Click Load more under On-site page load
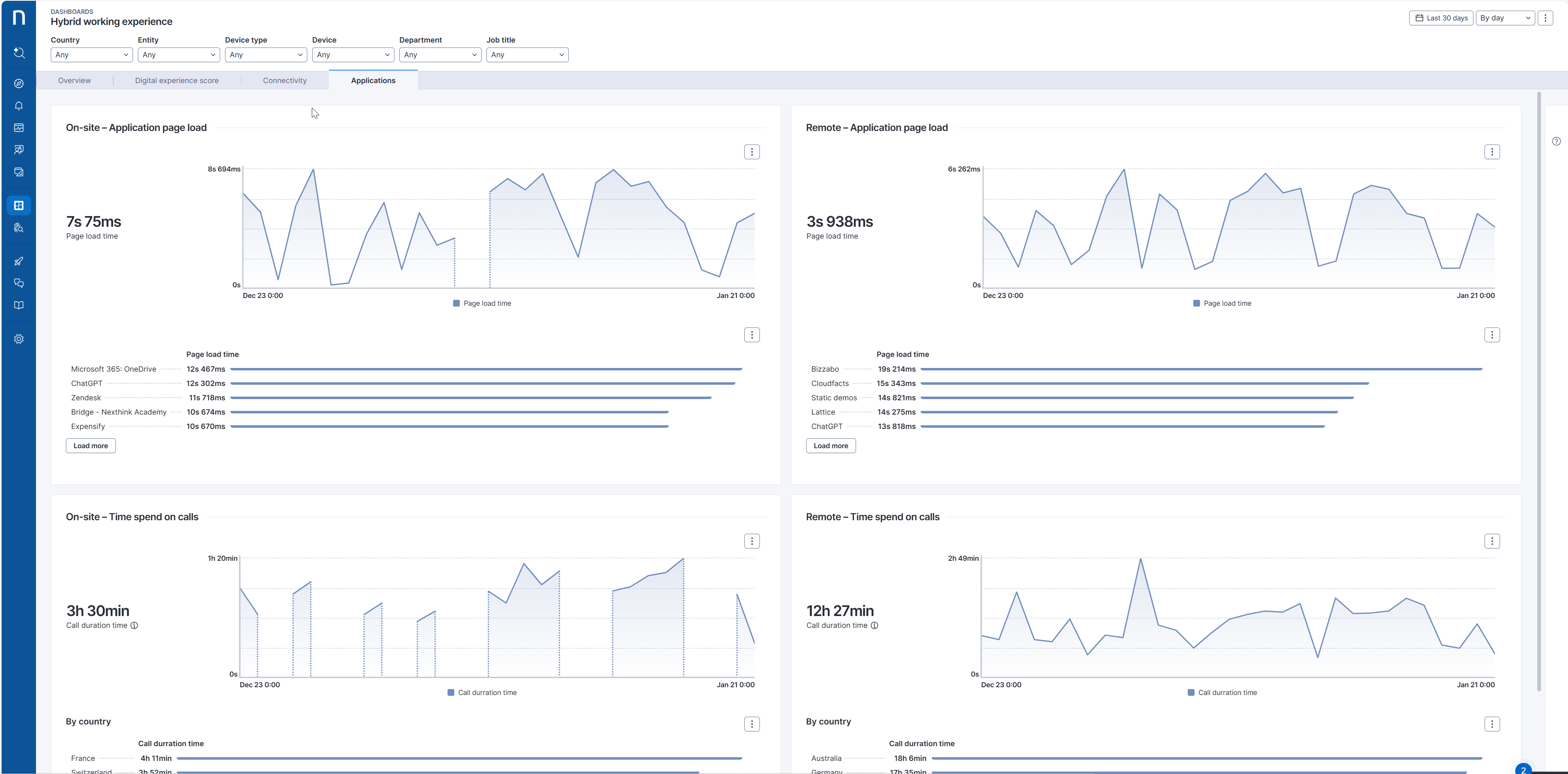The width and height of the screenshot is (1568, 774). tap(91, 446)
